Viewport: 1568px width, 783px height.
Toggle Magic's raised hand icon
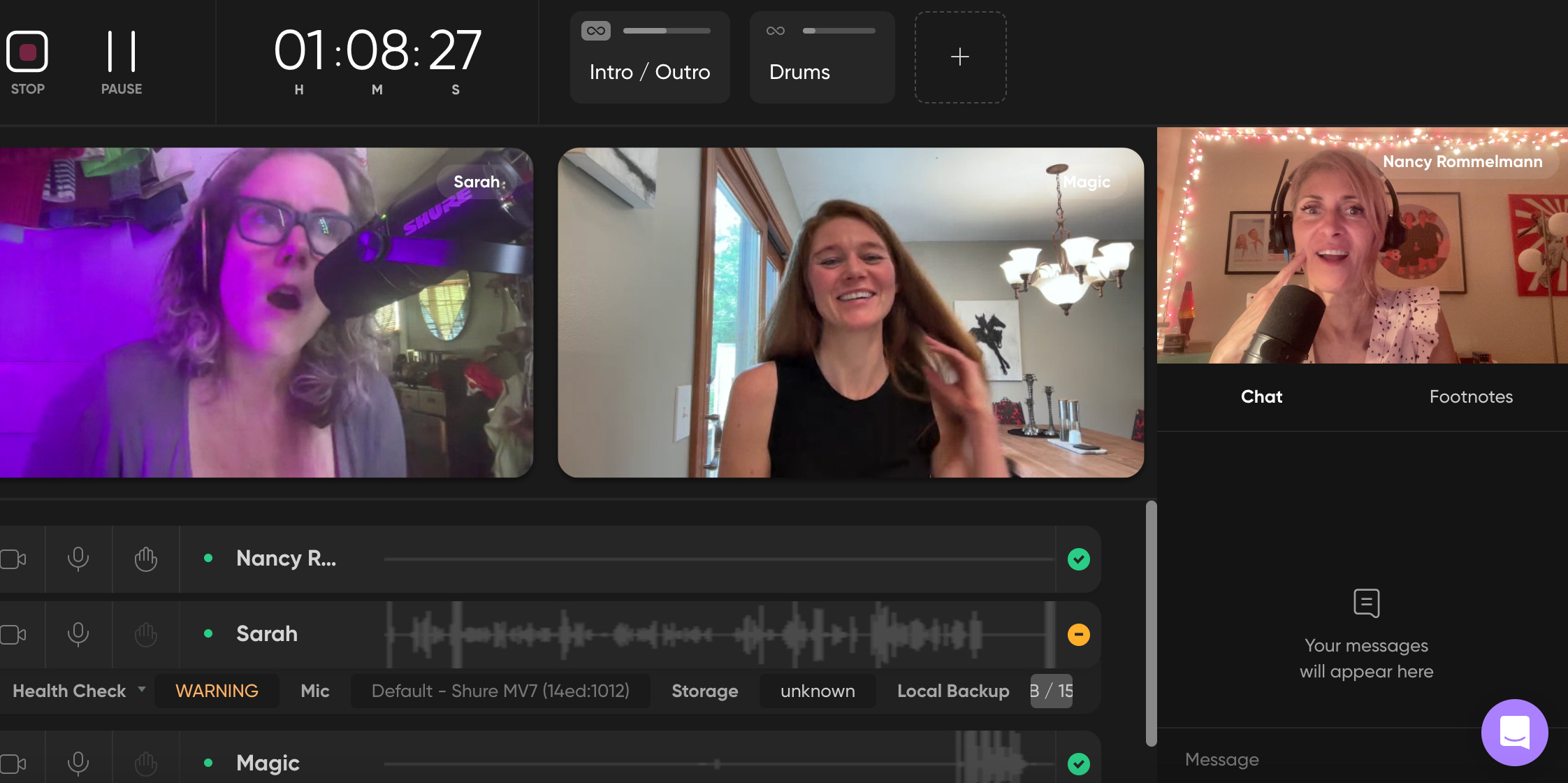pos(146,763)
